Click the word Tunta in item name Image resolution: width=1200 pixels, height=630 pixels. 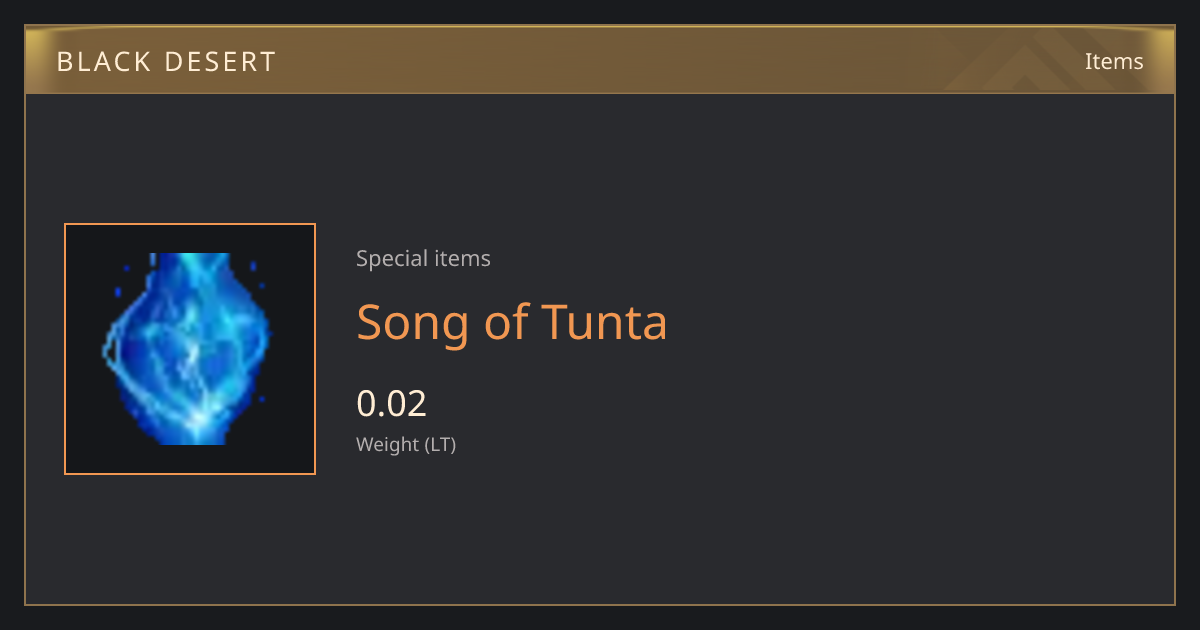click(604, 323)
